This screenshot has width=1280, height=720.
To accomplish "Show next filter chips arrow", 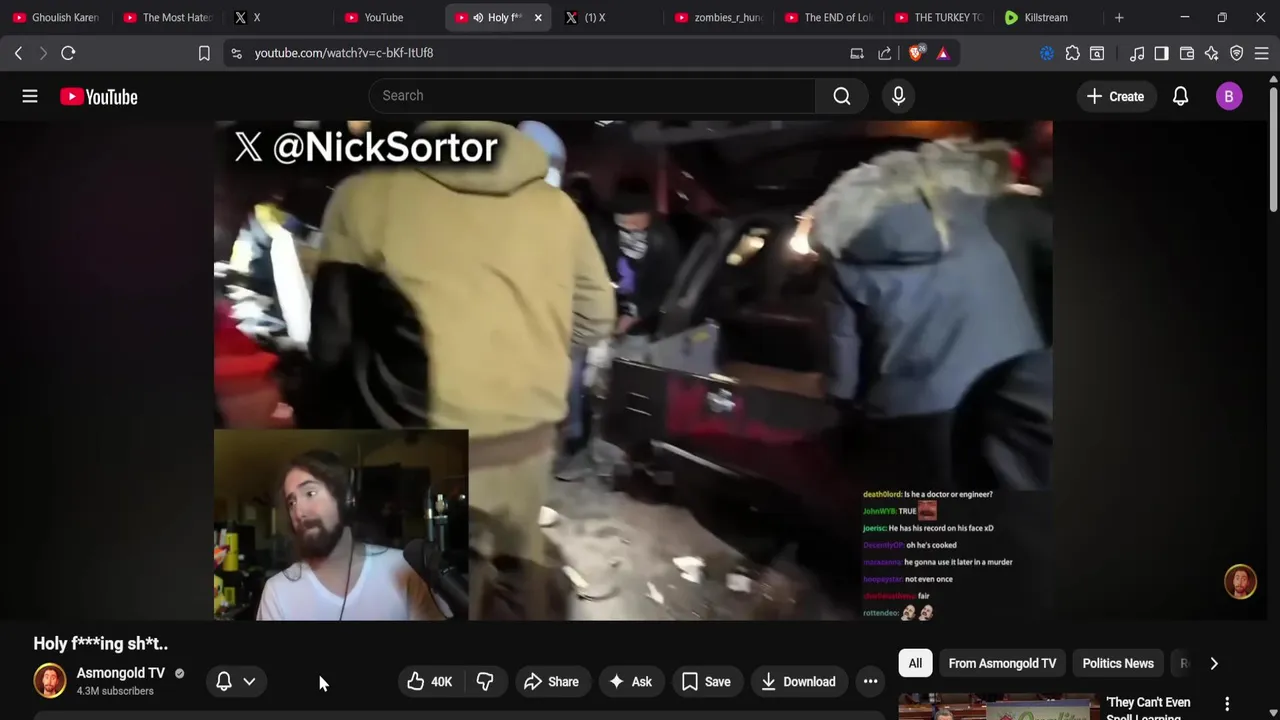I will (x=1214, y=664).
